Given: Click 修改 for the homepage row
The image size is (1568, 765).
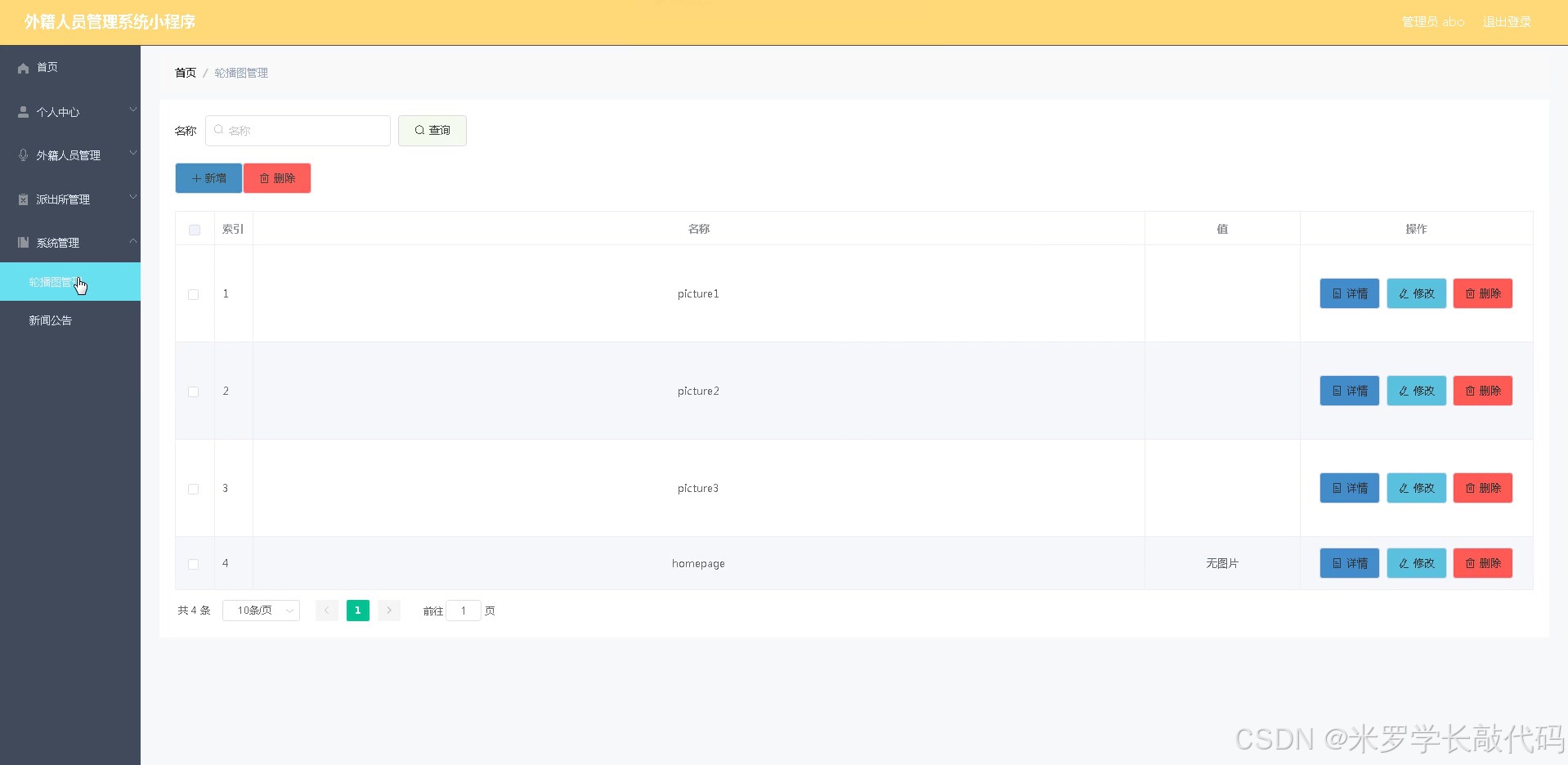Looking at the screenshot, I should point(1417,563).
